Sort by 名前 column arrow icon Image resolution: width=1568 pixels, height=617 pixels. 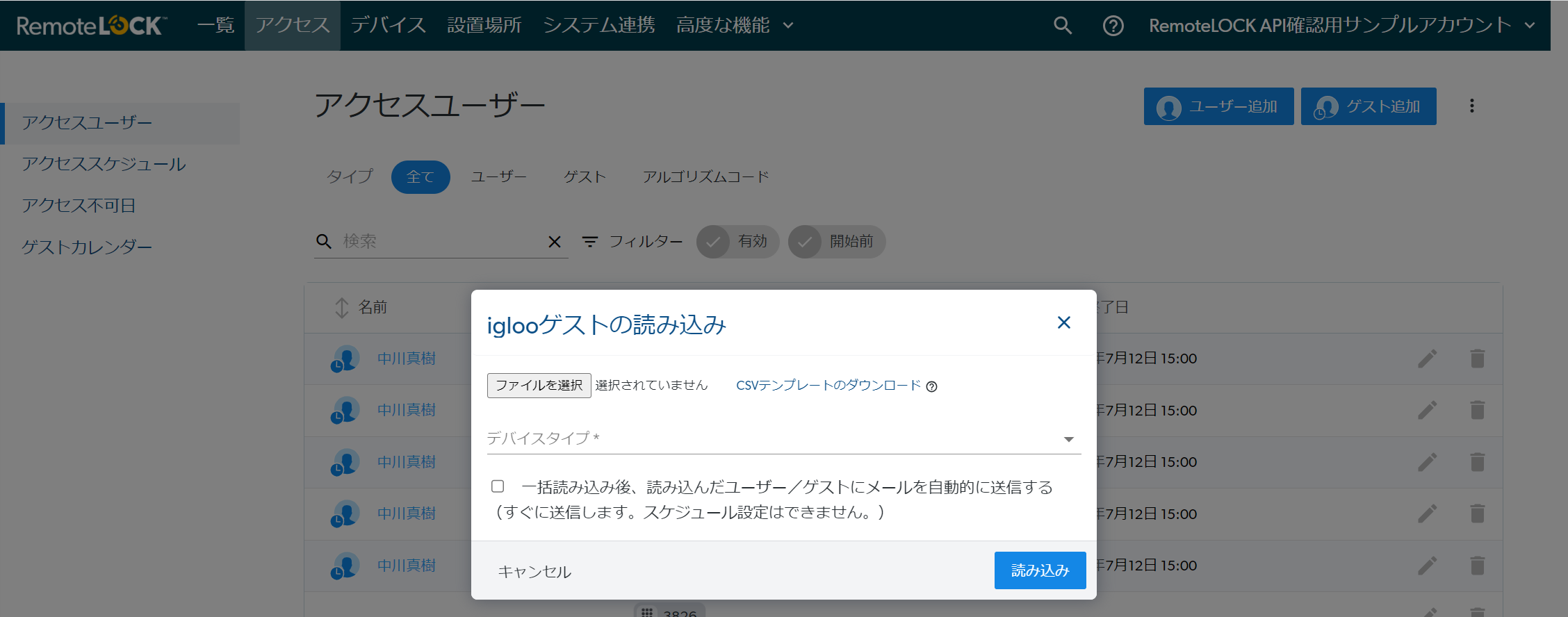[341, 307]
